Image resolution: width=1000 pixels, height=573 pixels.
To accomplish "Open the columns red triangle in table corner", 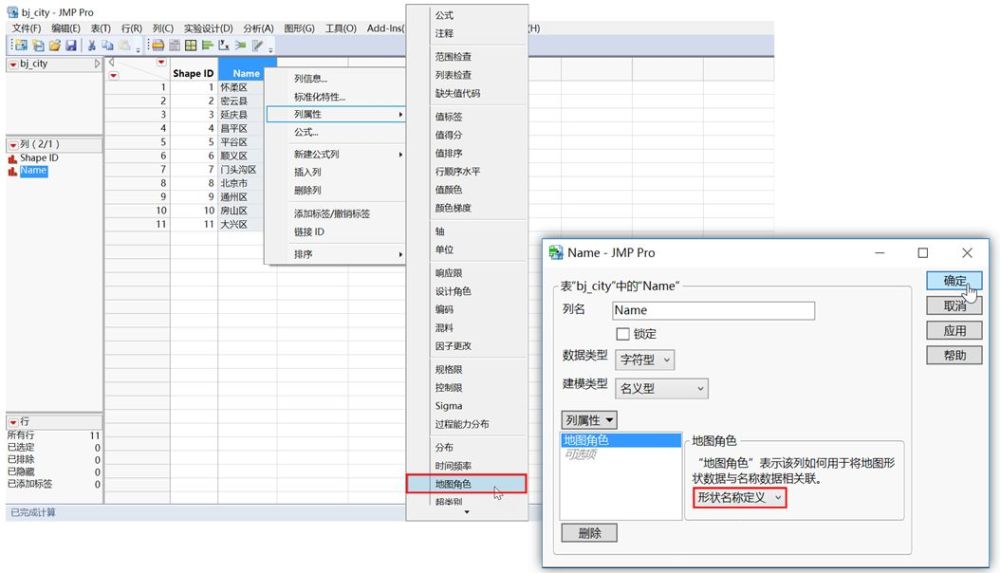I will [x=161, y=63].
